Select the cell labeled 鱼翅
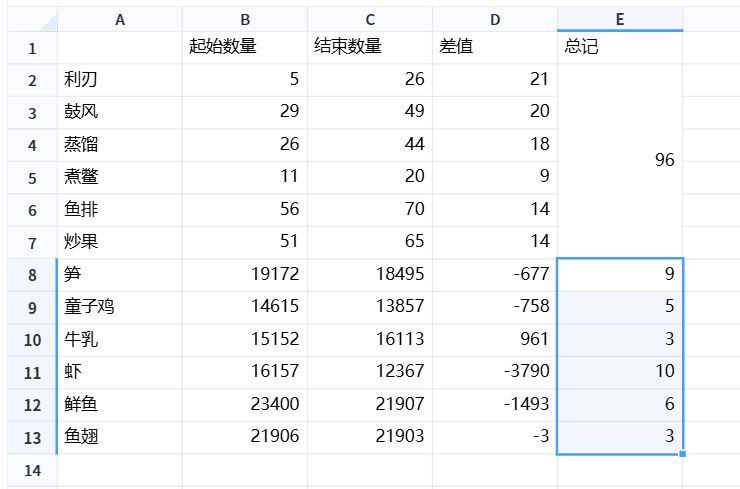The width and height of the screenshot is (740, 489). tap(120, 438)
